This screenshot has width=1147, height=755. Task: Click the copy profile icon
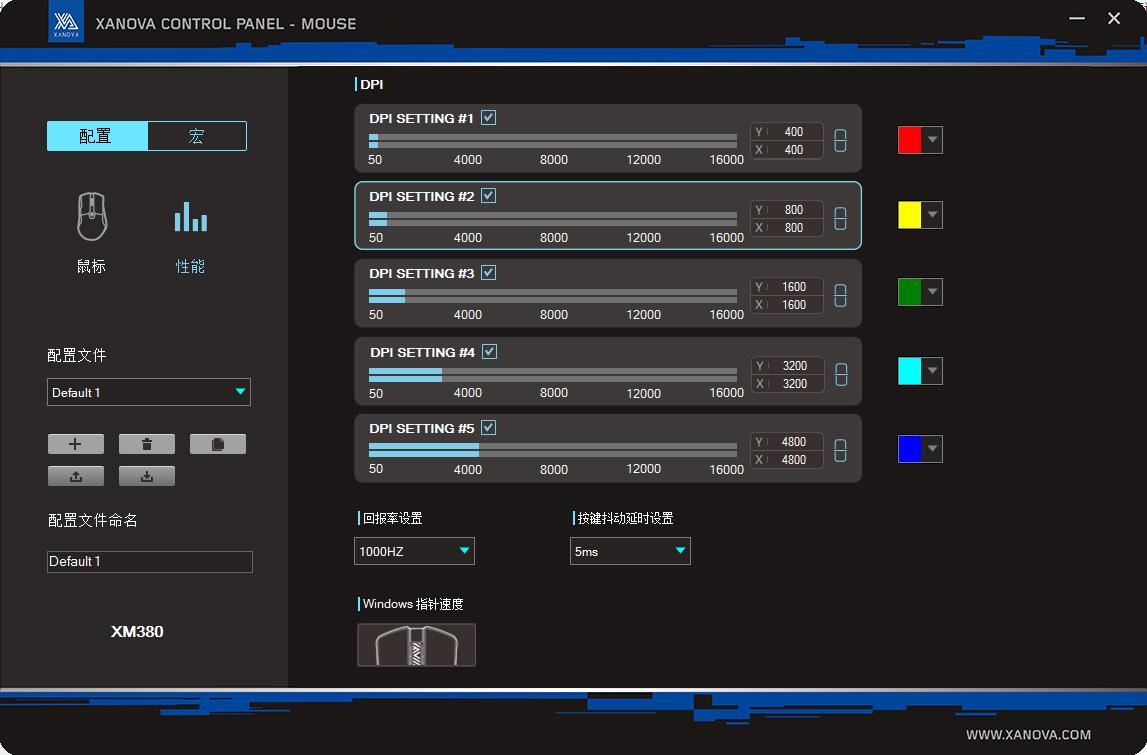pyautogui.click(x=217, y=444)
